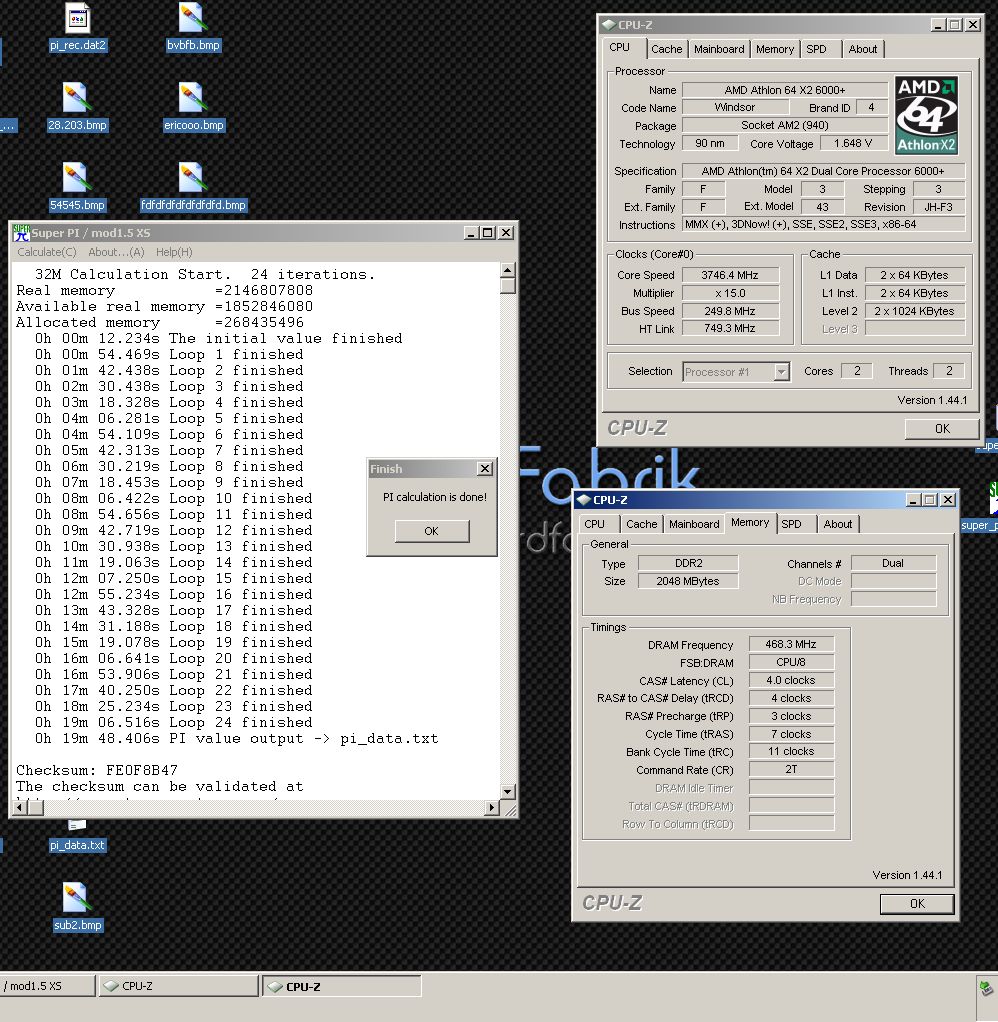Click the Core Voltage 1.648 V field
Viewport: 998px width, 1022px height.
(853, 143)
